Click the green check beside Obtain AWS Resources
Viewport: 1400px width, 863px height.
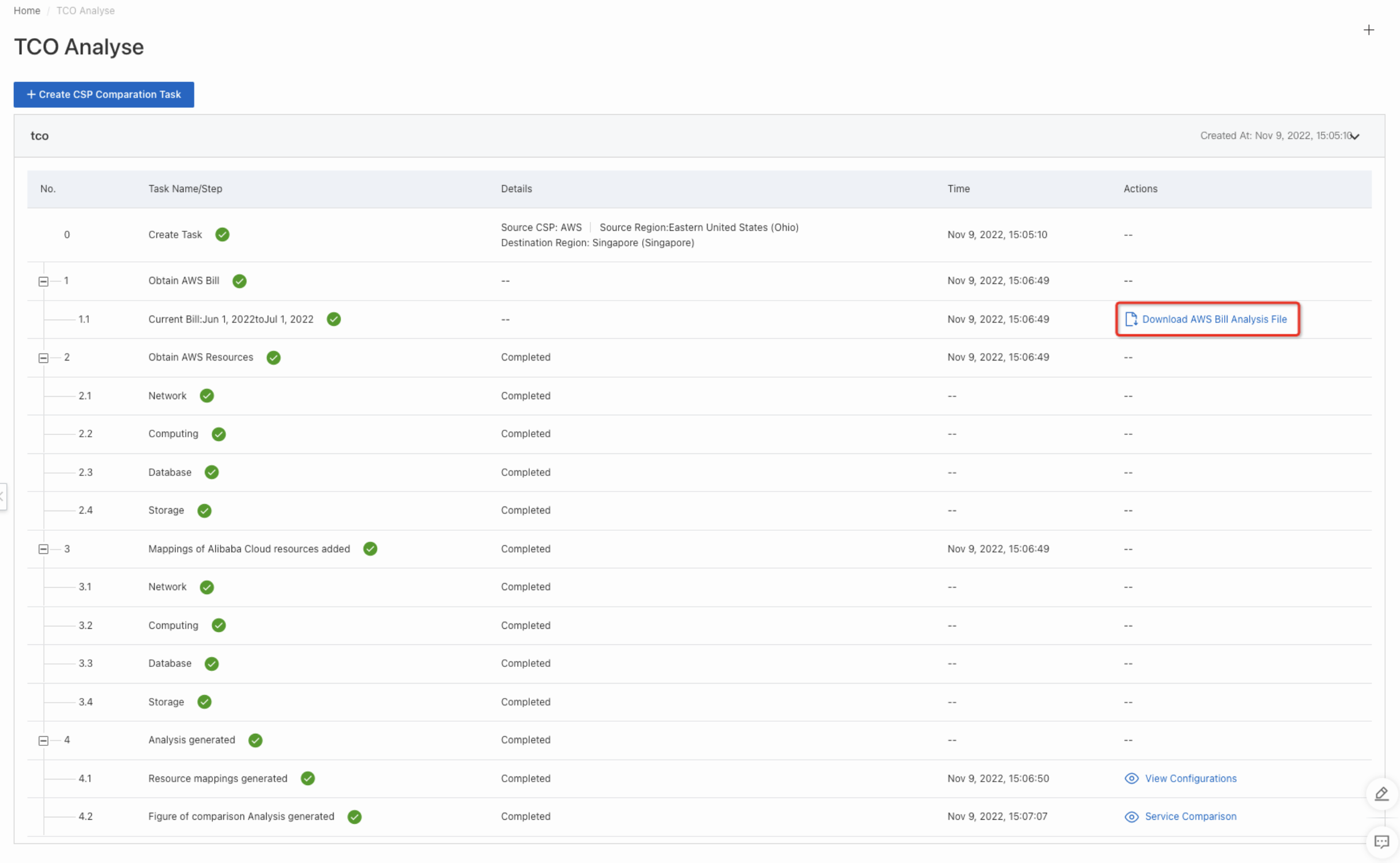click(274, 358)
